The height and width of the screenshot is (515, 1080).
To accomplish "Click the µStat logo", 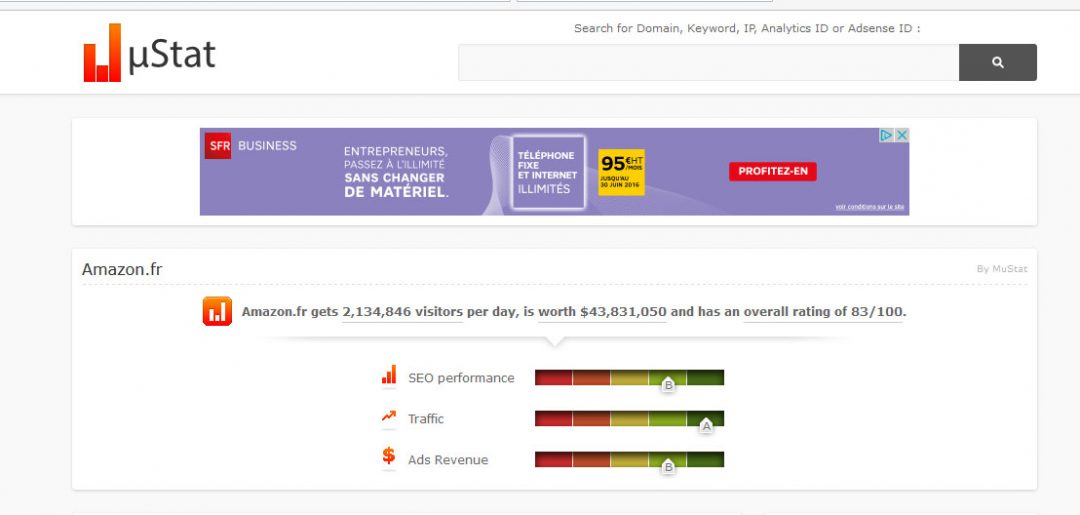I will [x=149, y=53].
